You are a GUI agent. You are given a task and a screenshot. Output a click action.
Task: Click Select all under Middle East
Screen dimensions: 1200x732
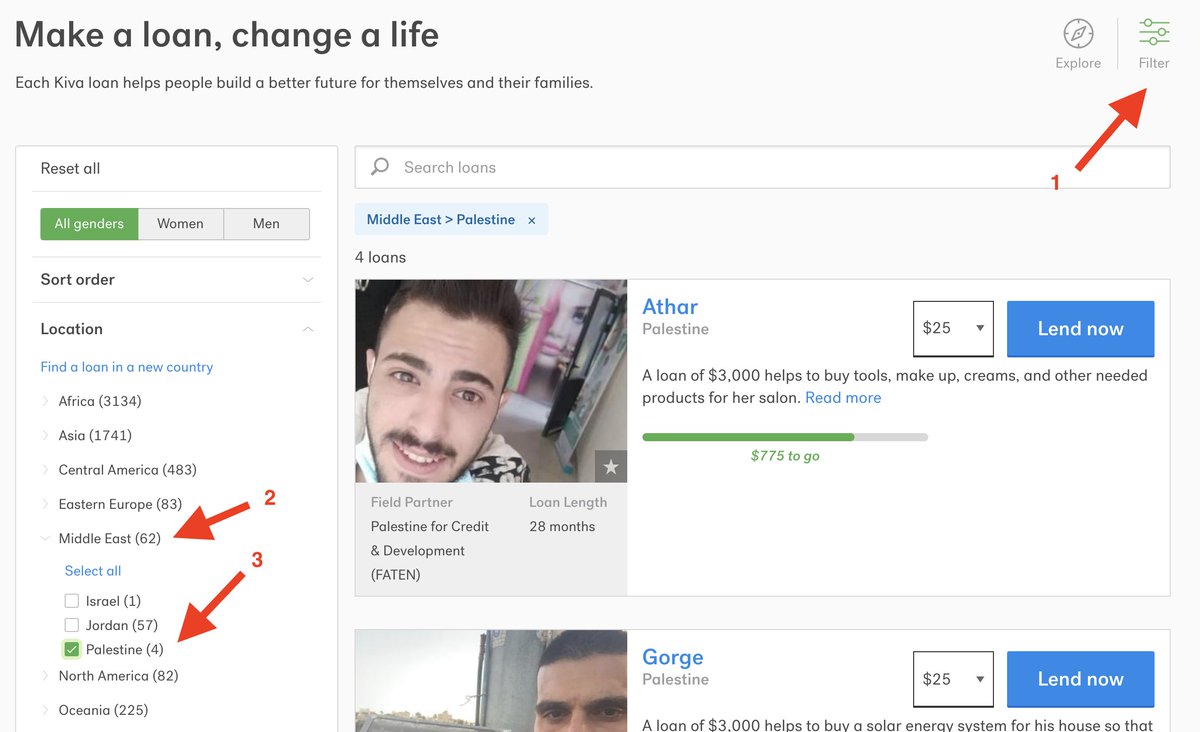[x=93, y=571]
